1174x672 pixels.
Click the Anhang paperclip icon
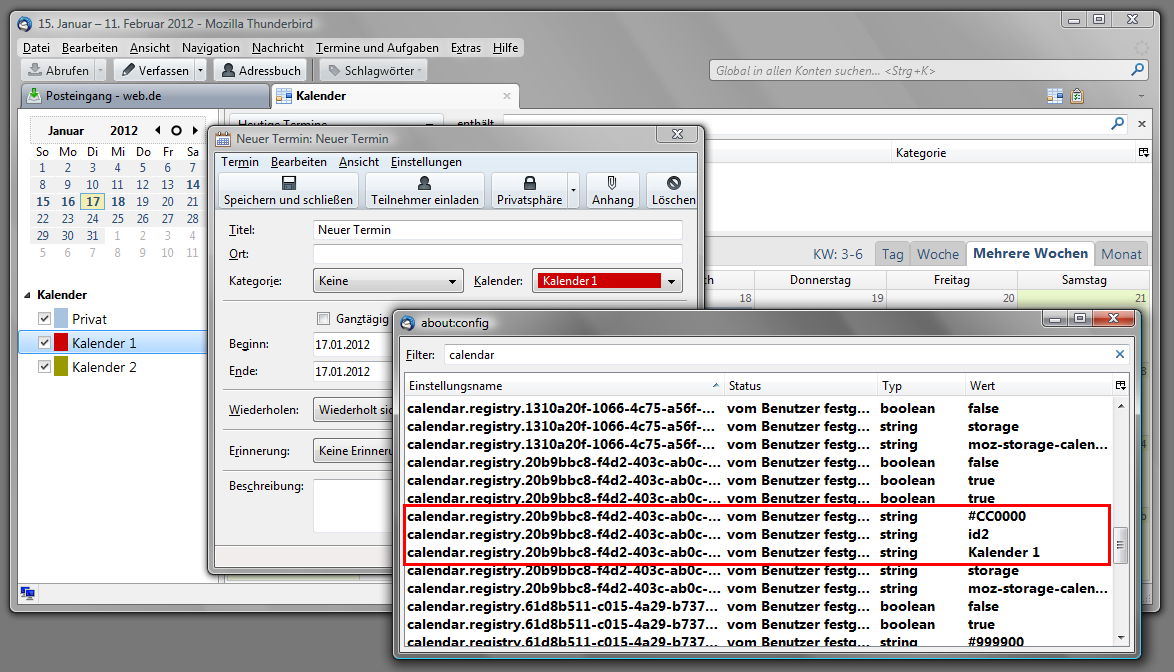pos(612,183)
